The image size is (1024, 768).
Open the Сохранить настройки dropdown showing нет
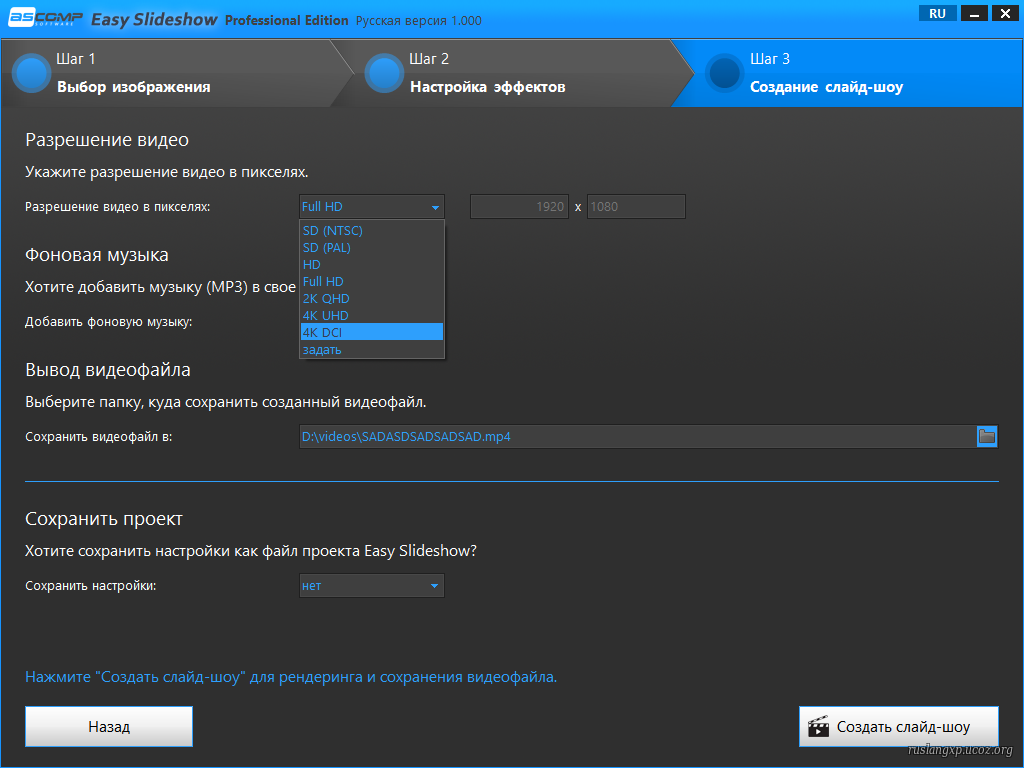coord(372,586)
